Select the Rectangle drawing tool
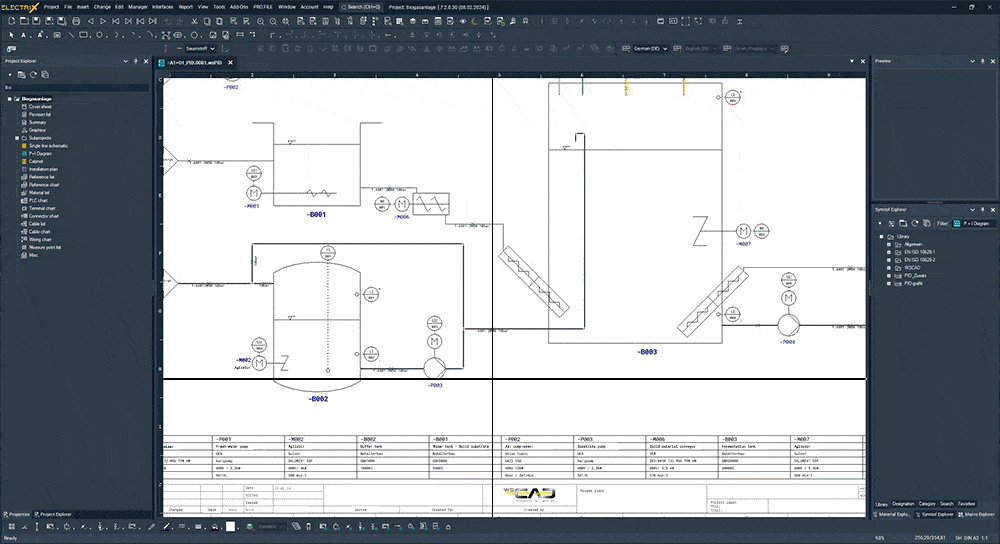The width and height of the screenshot is (1000, 544). pos(84,35)
